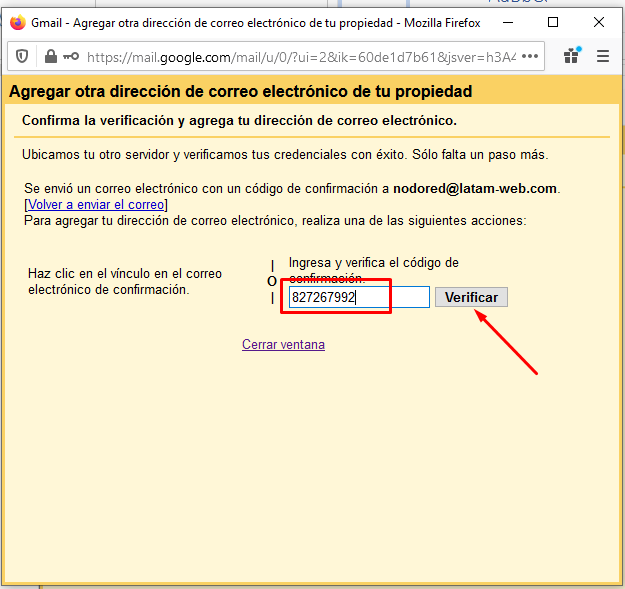This screenshot has height=589, width=625.
Task: Open the Firefox hamburger menu
Action: click(x=603, y=56)
